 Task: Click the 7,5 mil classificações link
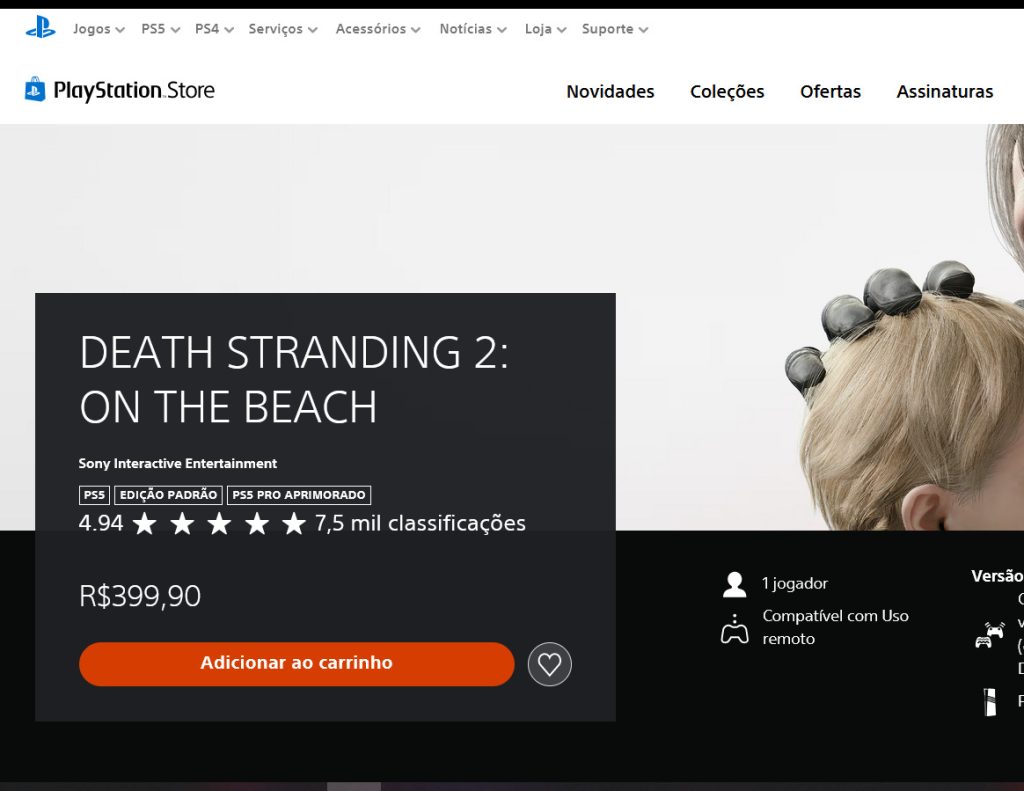click(x=420, y=523)
